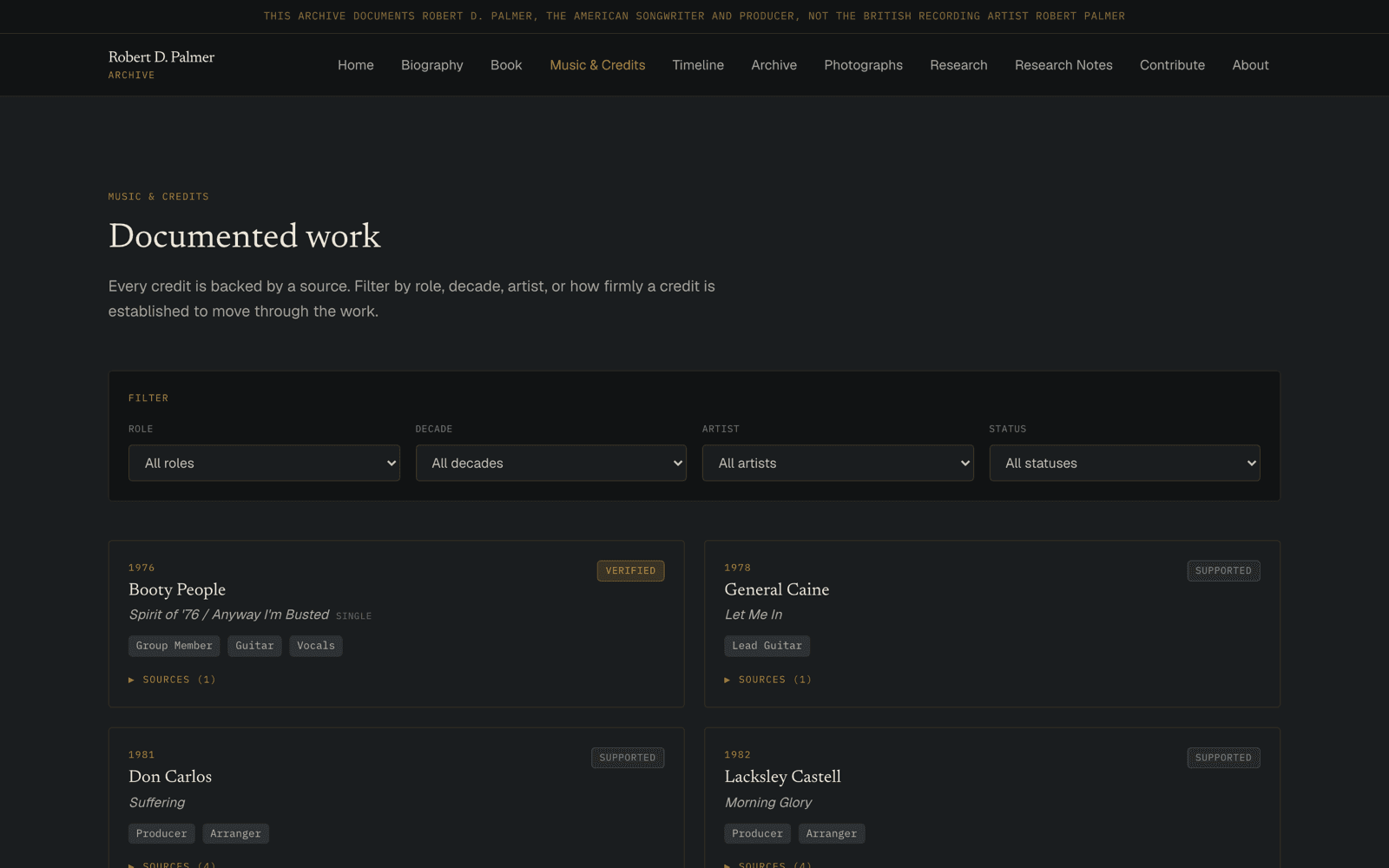
Task: Click the Guitar role tag on Booty People
Action: click(254, 646)
